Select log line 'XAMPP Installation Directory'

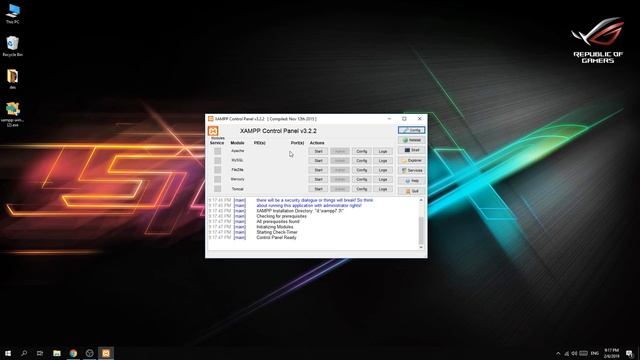click(x=300, y=211)
